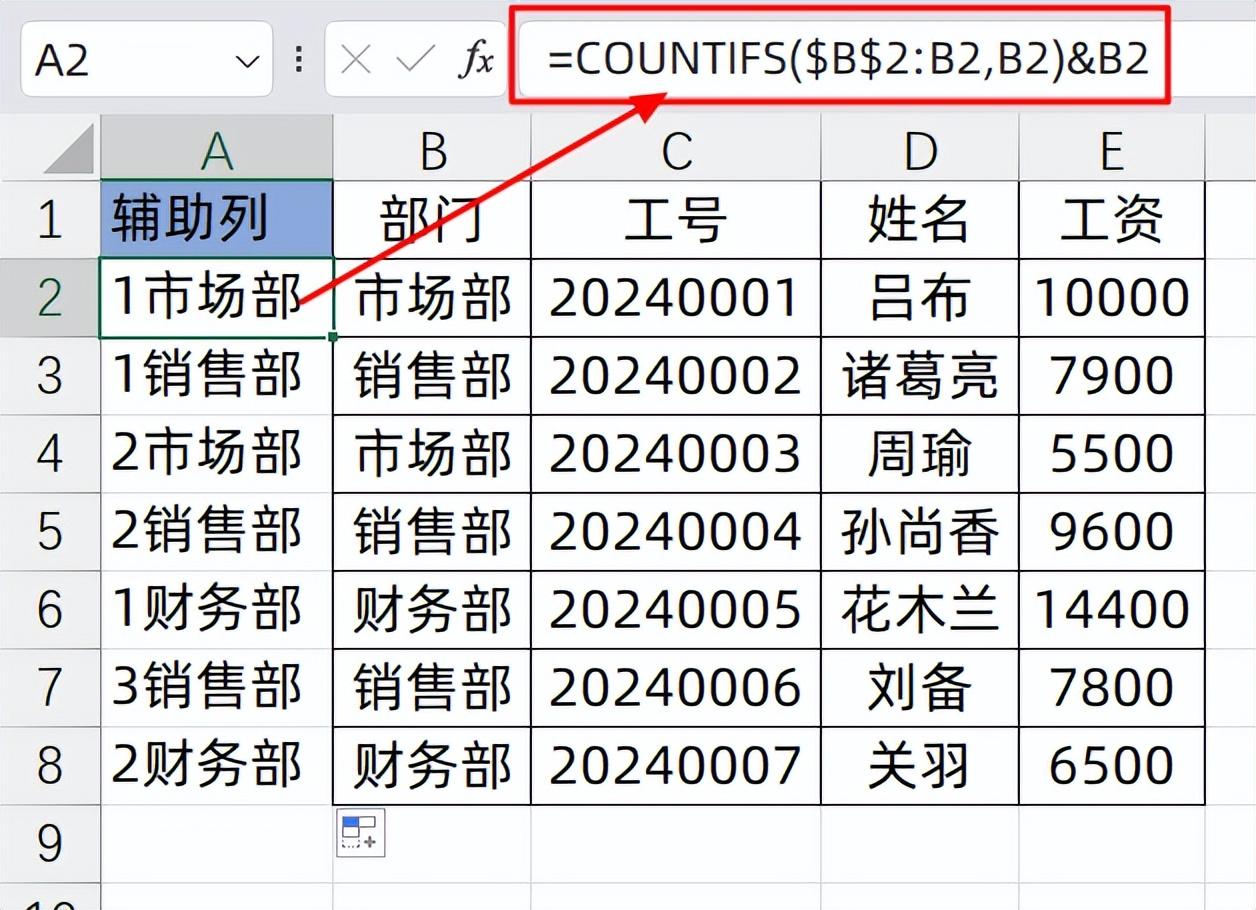Select the name cell 吕布
This screenshot has height=910, width=1256.
919,297
